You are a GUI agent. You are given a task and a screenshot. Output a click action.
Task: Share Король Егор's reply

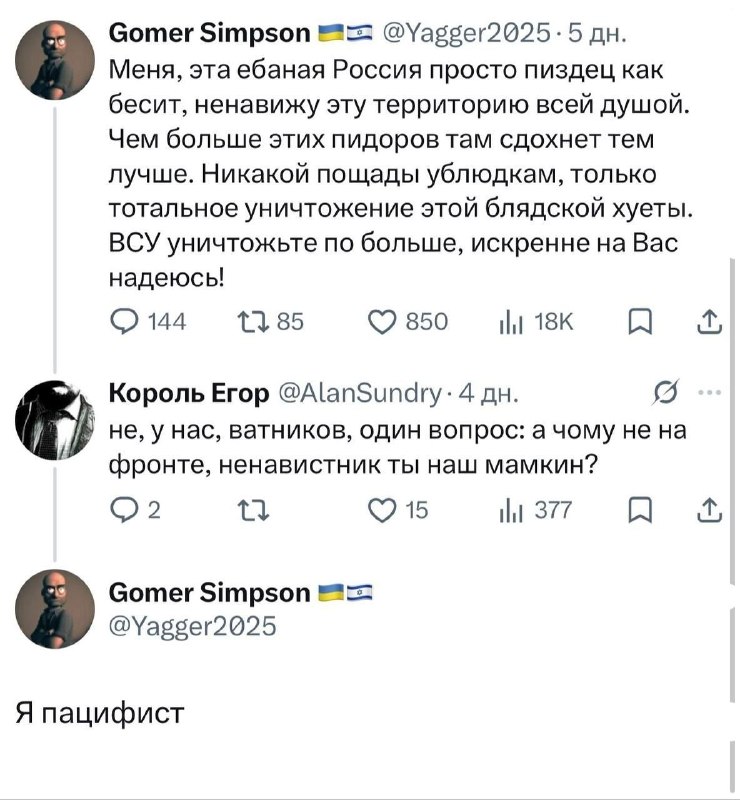coord(709,510)
